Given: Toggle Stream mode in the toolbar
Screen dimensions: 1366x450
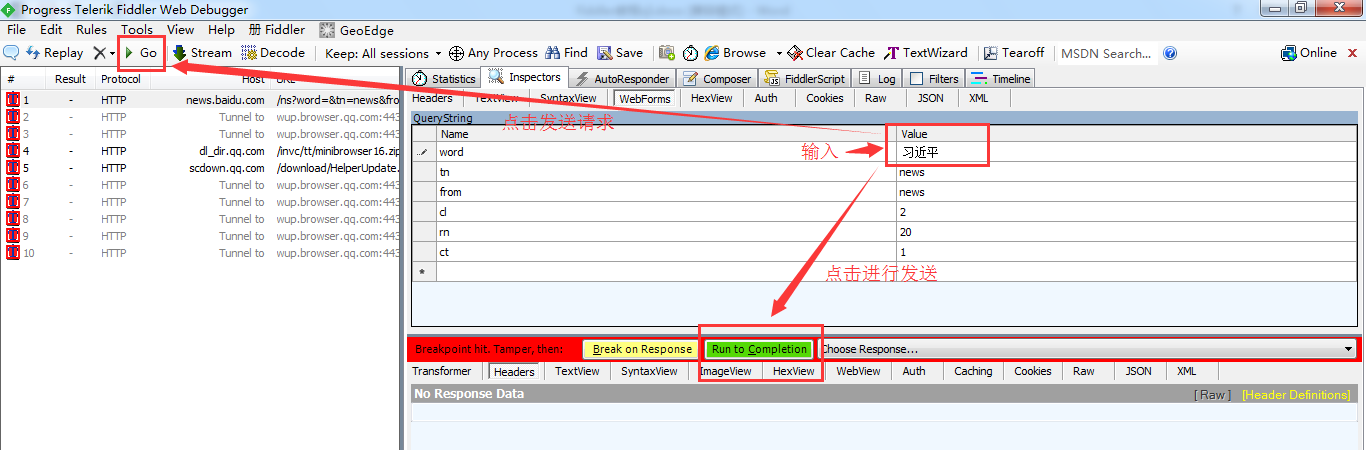Looking at the screenshot, I should pyautogui.click(x=202, y=53).
